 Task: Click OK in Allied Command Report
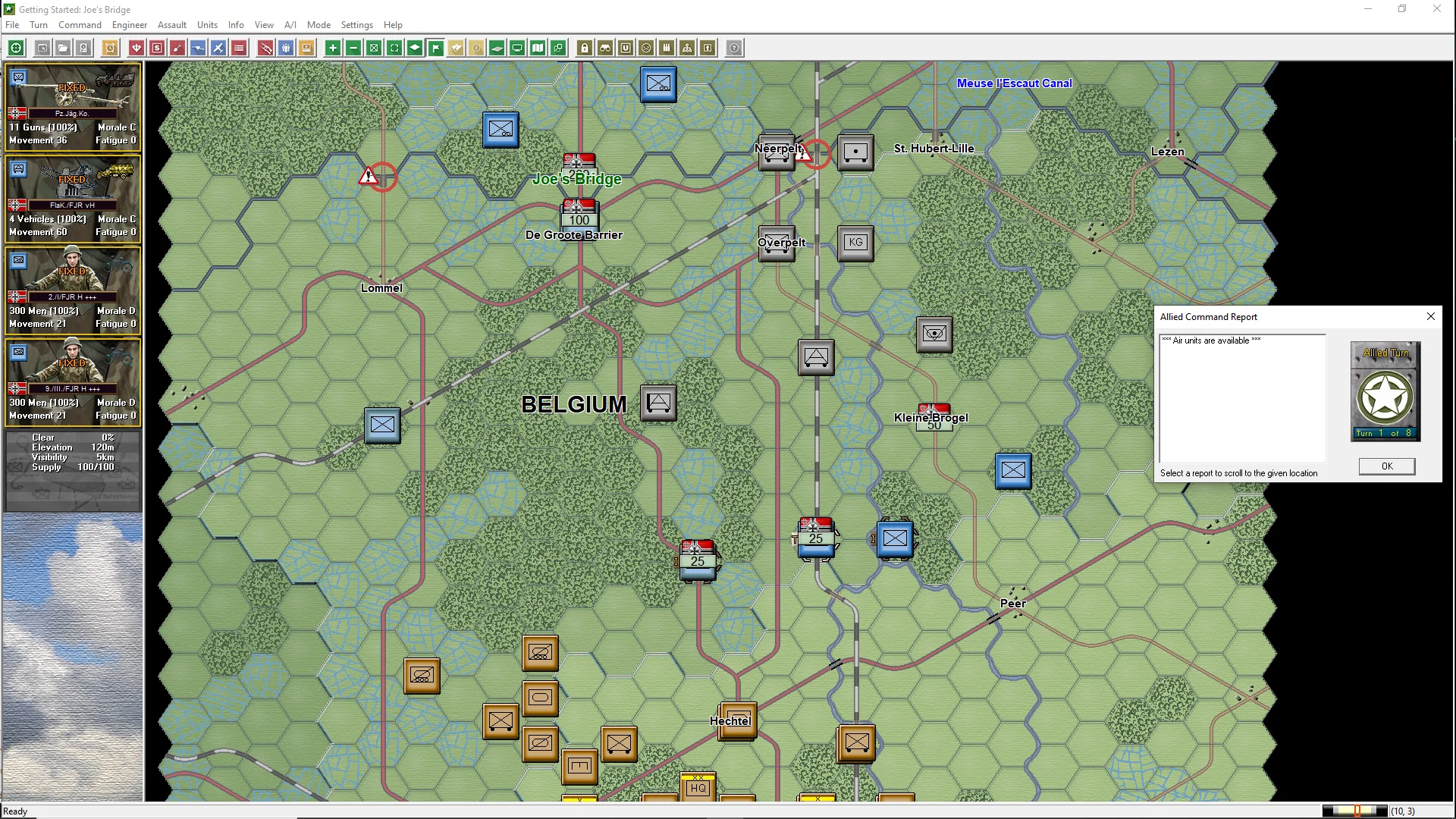1387,466
